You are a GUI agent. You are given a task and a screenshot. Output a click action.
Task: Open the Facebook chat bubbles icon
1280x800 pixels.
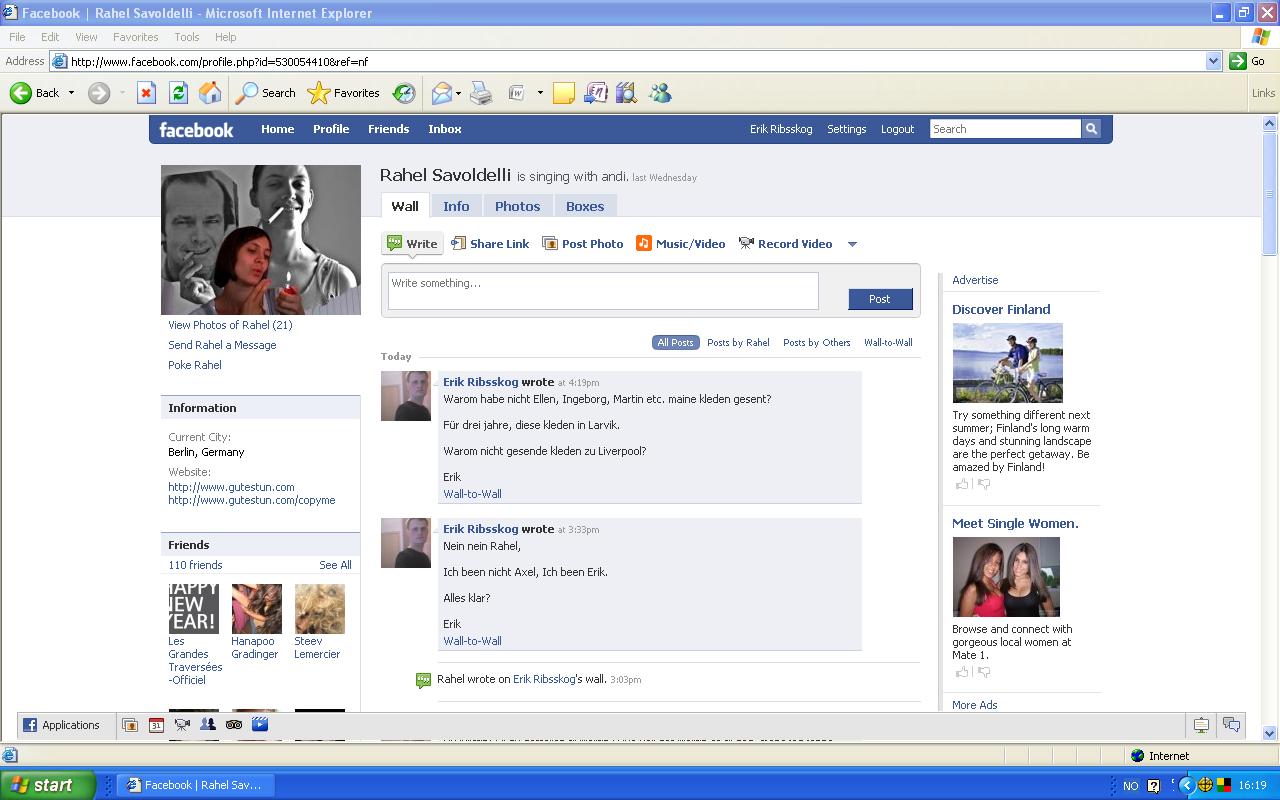coord(1232,725)
